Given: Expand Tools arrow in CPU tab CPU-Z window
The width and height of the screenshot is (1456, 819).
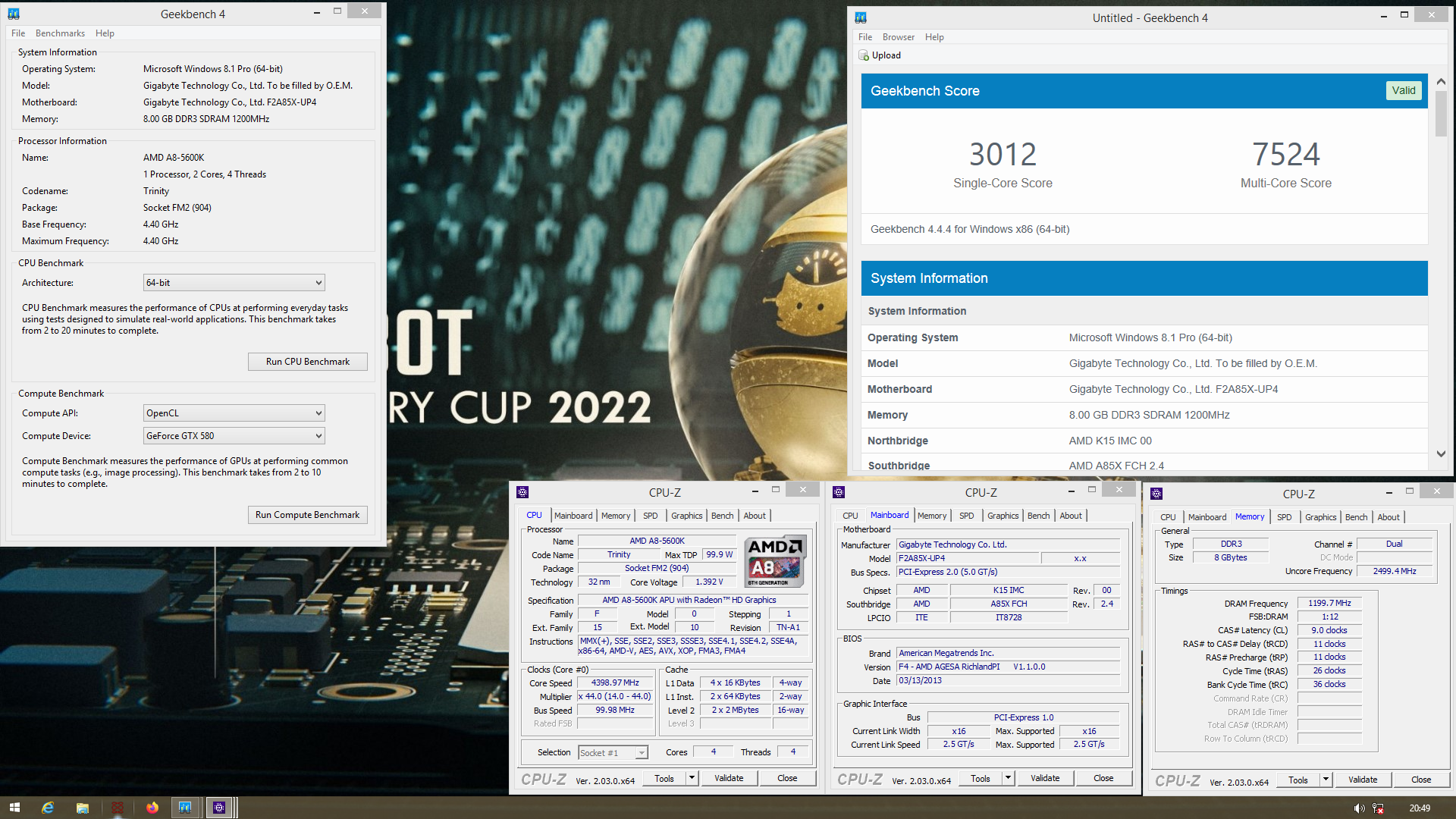Looking at the screenshot, I should pos(692,778).
